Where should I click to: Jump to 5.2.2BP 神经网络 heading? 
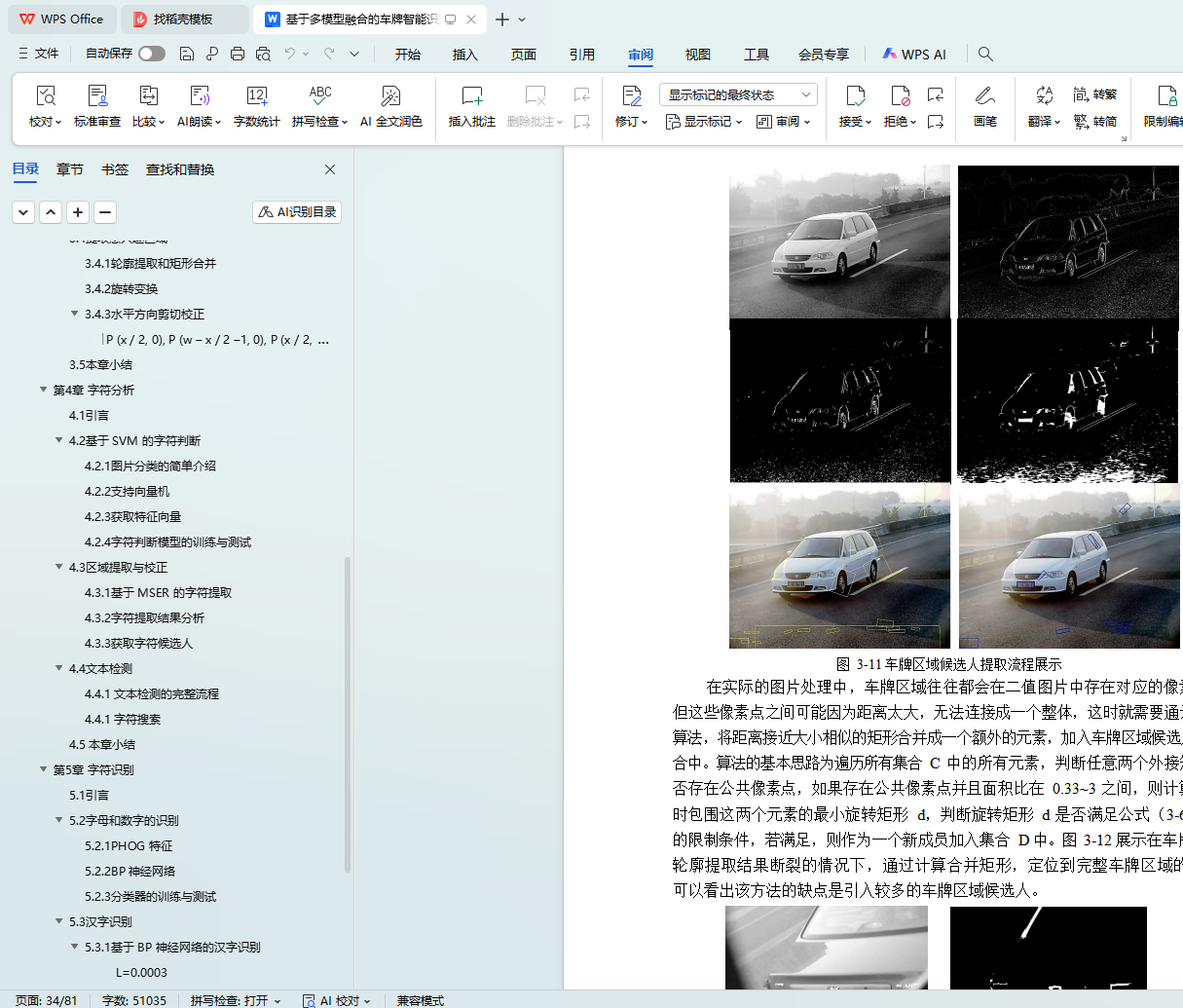[129, 871]
